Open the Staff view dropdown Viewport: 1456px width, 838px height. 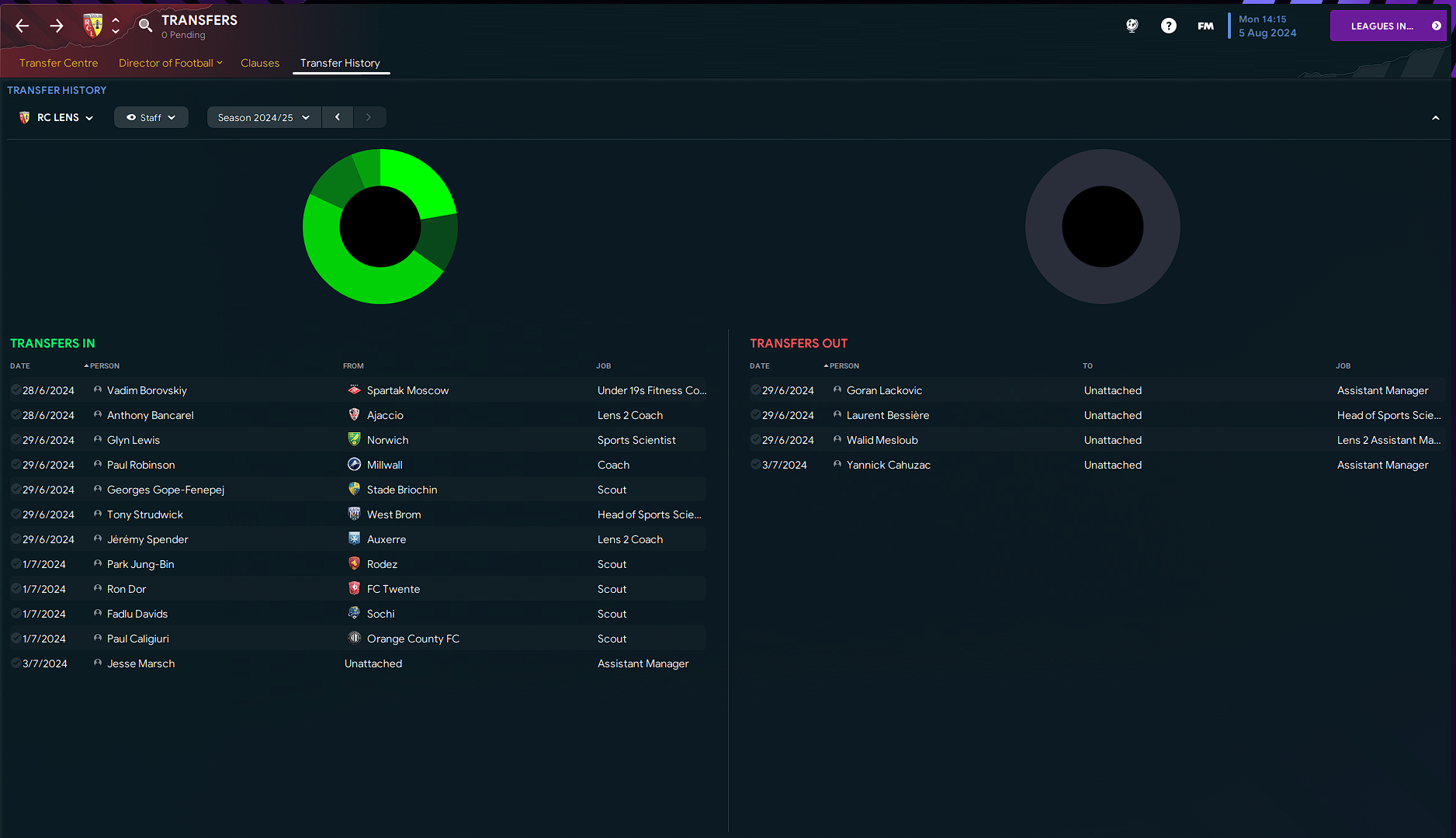[x=151, y=117]
